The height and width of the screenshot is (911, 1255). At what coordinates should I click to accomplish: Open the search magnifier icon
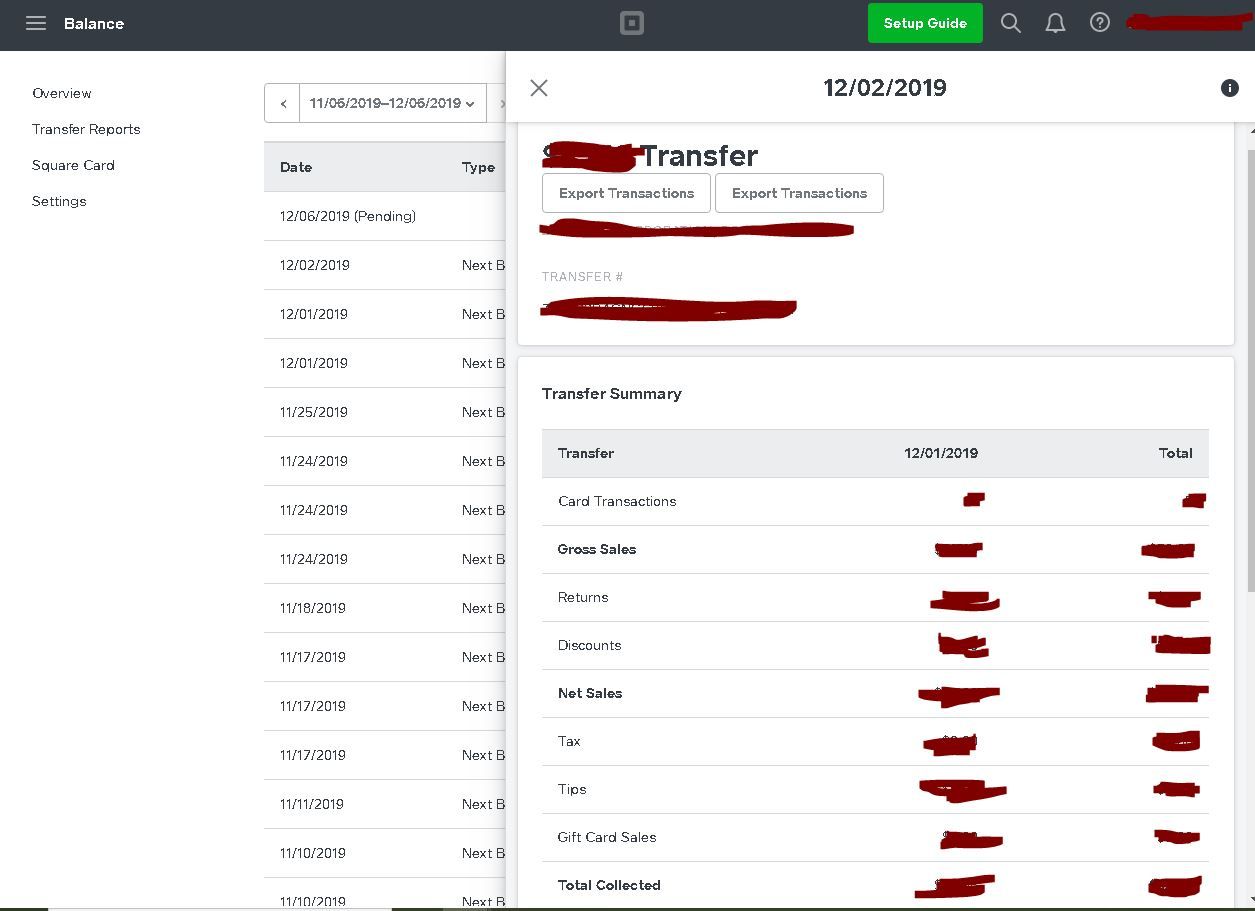pos(1011,23)
